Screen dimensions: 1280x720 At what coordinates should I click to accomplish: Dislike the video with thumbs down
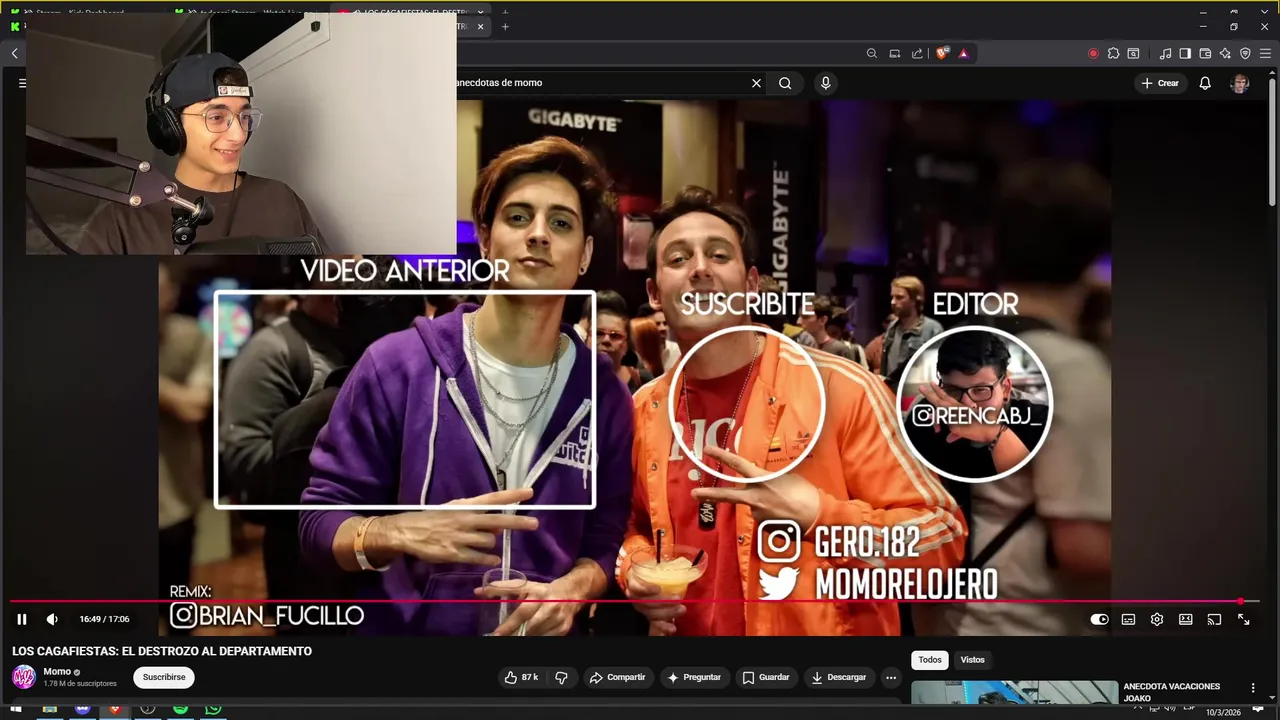click(561, 677)
